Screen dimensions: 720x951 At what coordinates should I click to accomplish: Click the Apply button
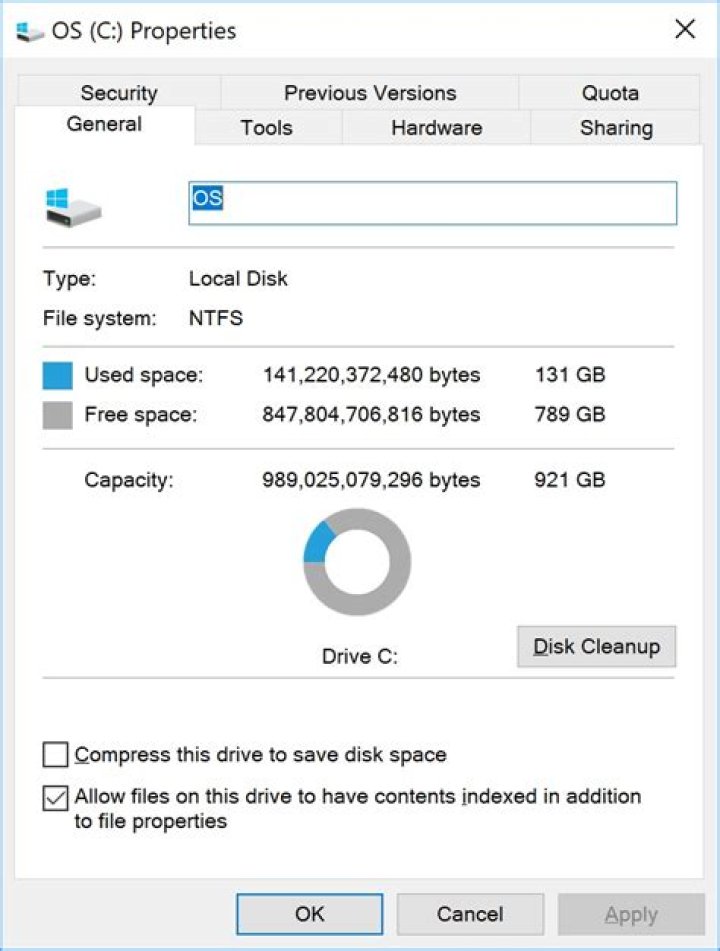click(631, 914)
